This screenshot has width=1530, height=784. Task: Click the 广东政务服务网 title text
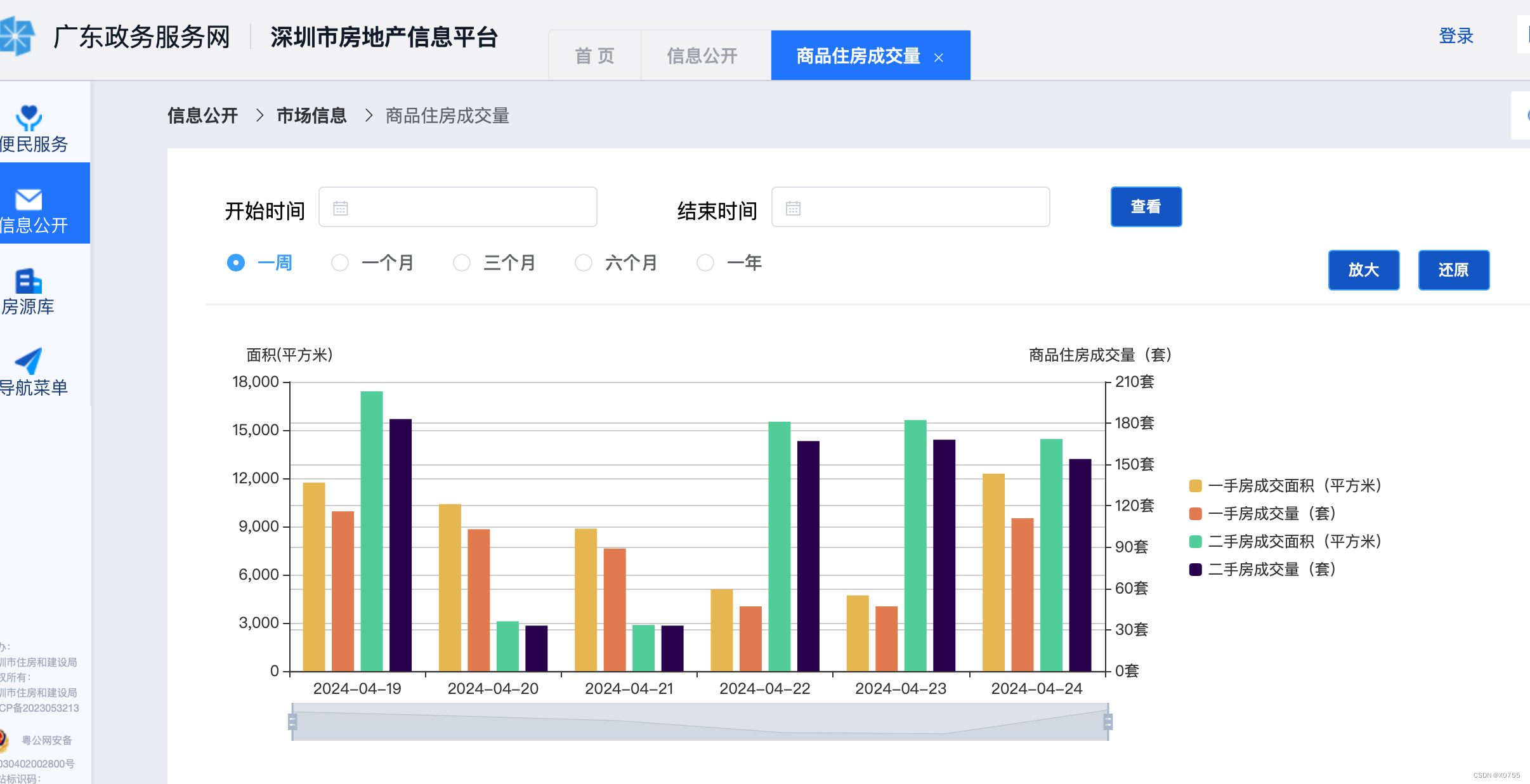pyautogui.click(x=142, y=37)
